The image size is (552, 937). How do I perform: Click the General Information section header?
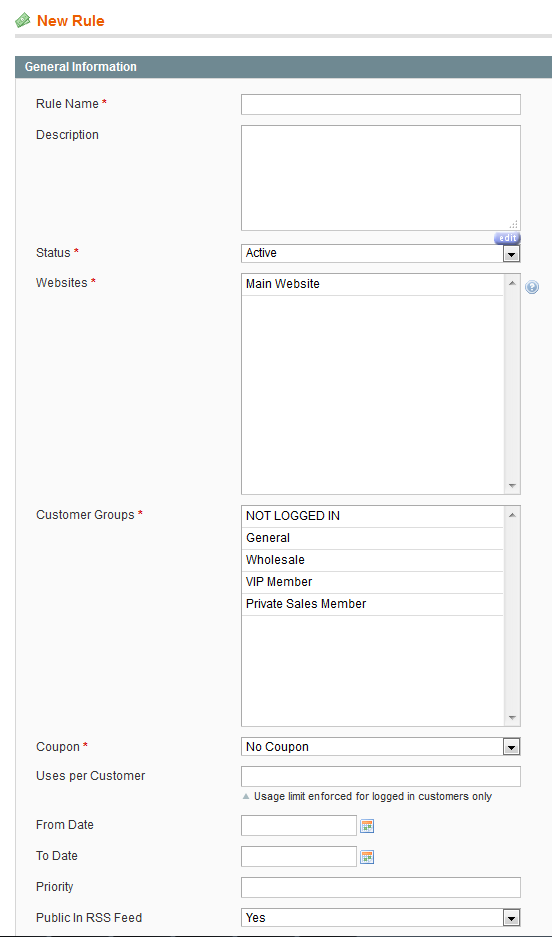(283, 67)
